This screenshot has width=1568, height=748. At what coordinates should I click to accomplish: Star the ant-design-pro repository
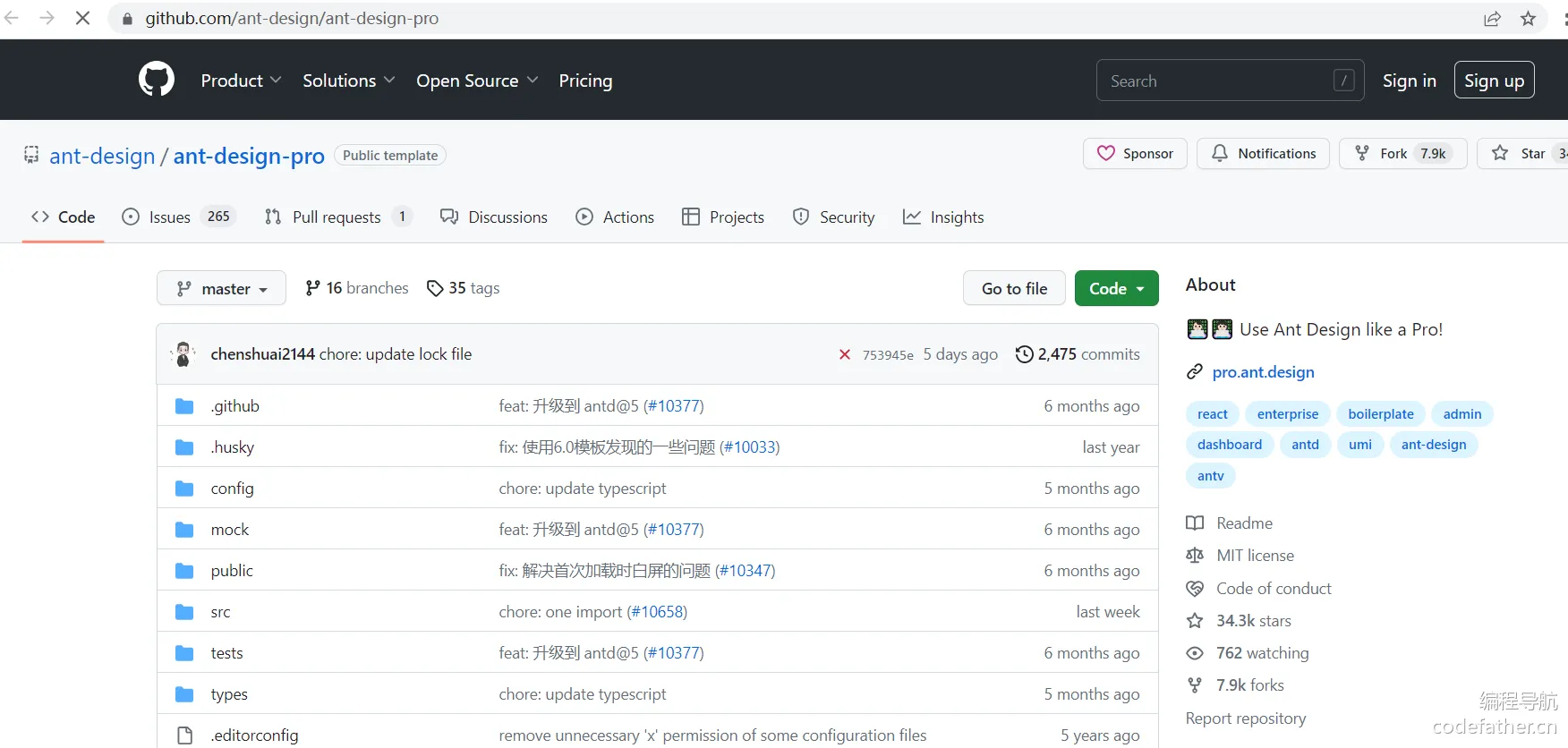click(1522, 154)
